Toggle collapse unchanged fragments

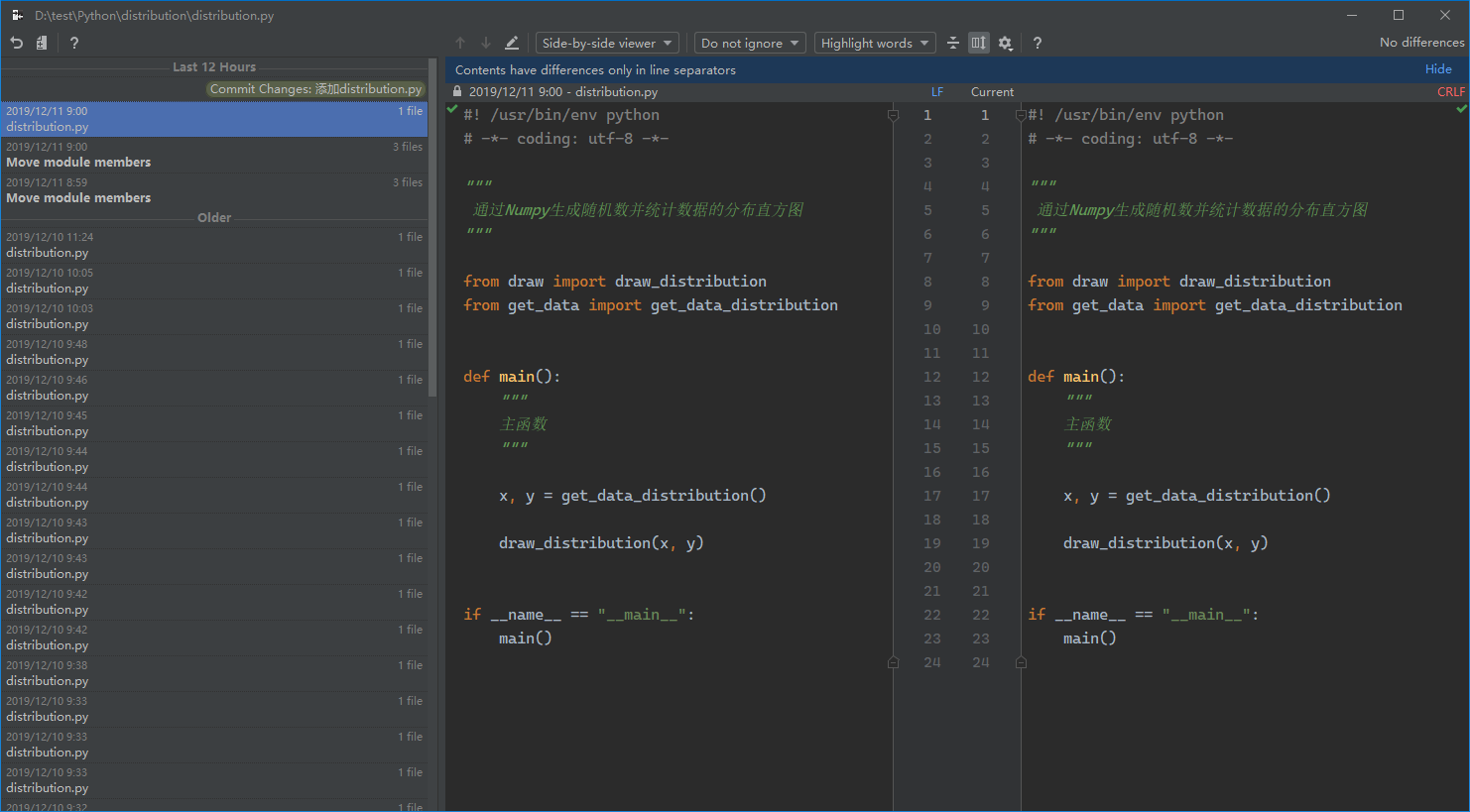[953, 43]
